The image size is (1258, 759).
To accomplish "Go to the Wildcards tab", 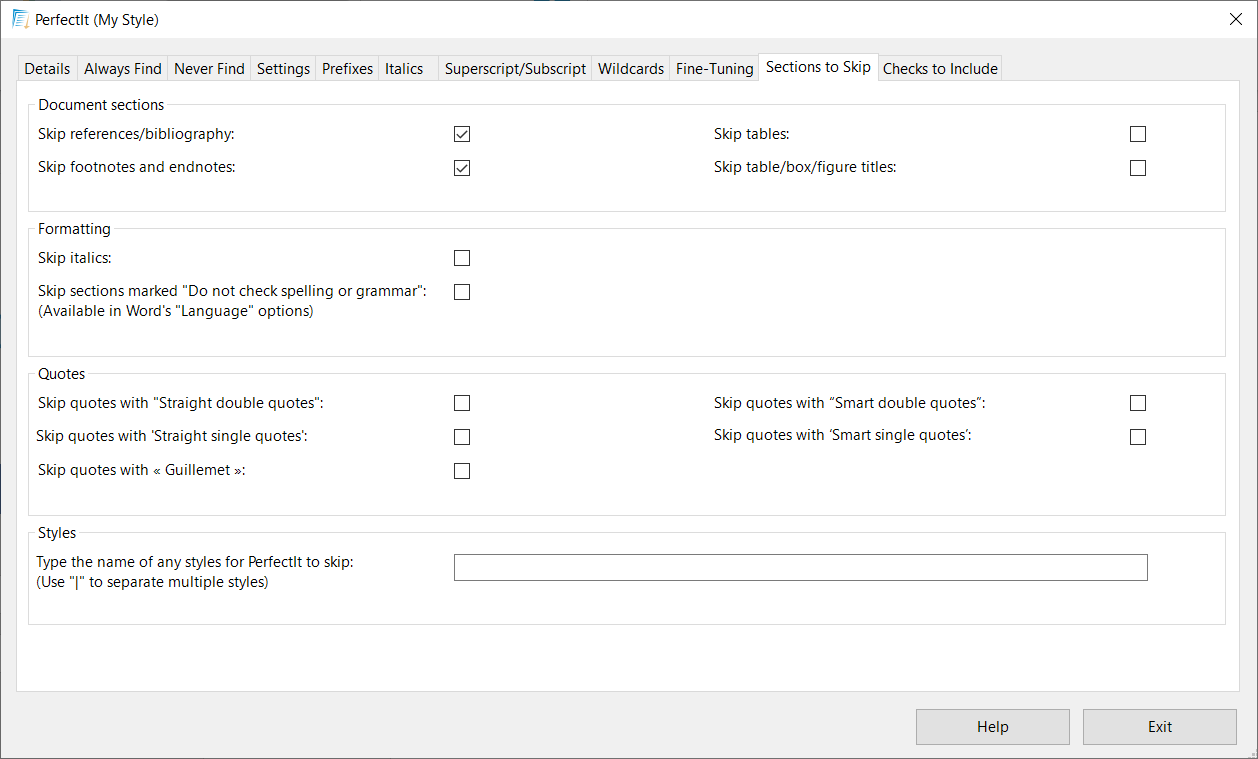I will pyautogui.click(x=630, y=69).
